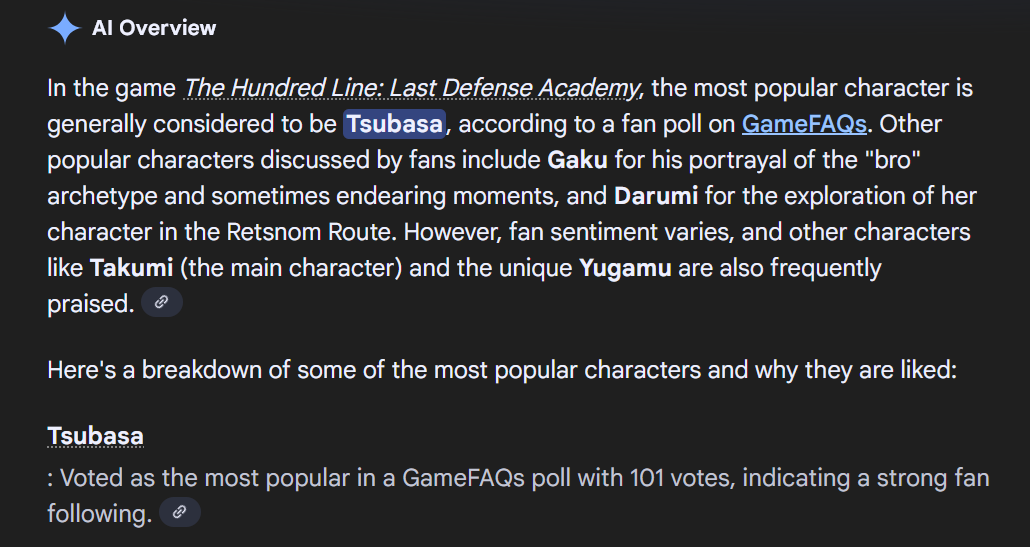Image resolution: width=1030 pixels, height=547 pixels.
Task: Click the underlined Tsubasa section heading
Action: pos(95,436)
